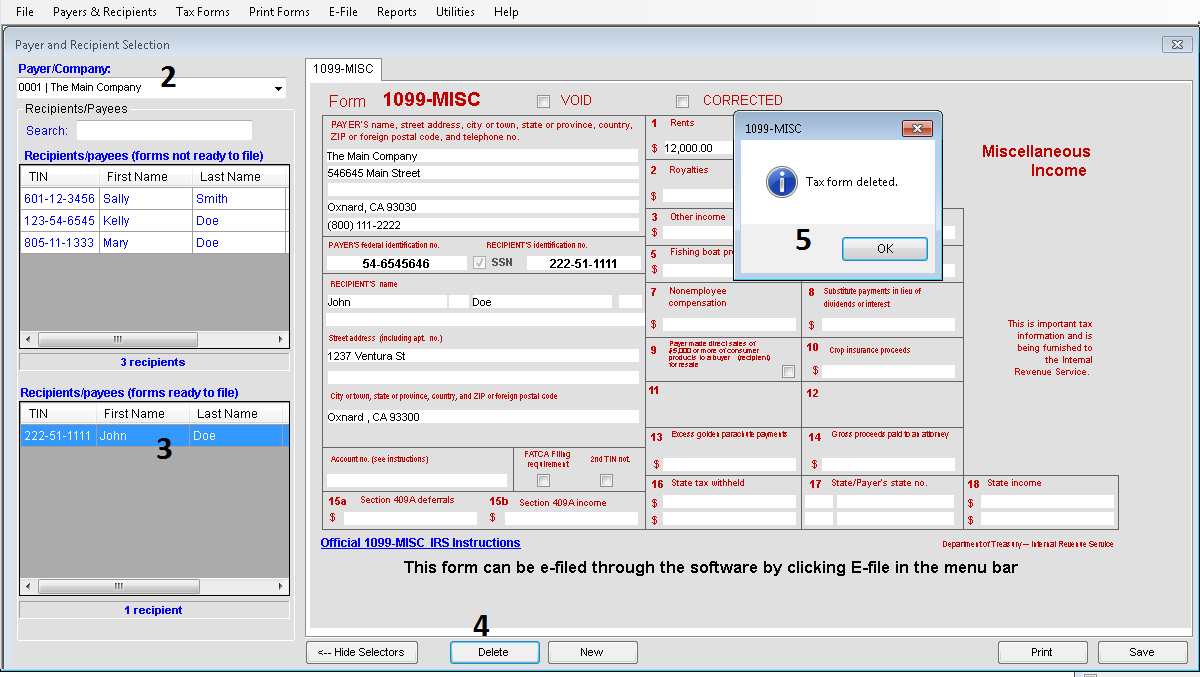Click recipient ID 222-51-1111 field
The width and height of the screenshot is (1200, 677).
(583, 263)
